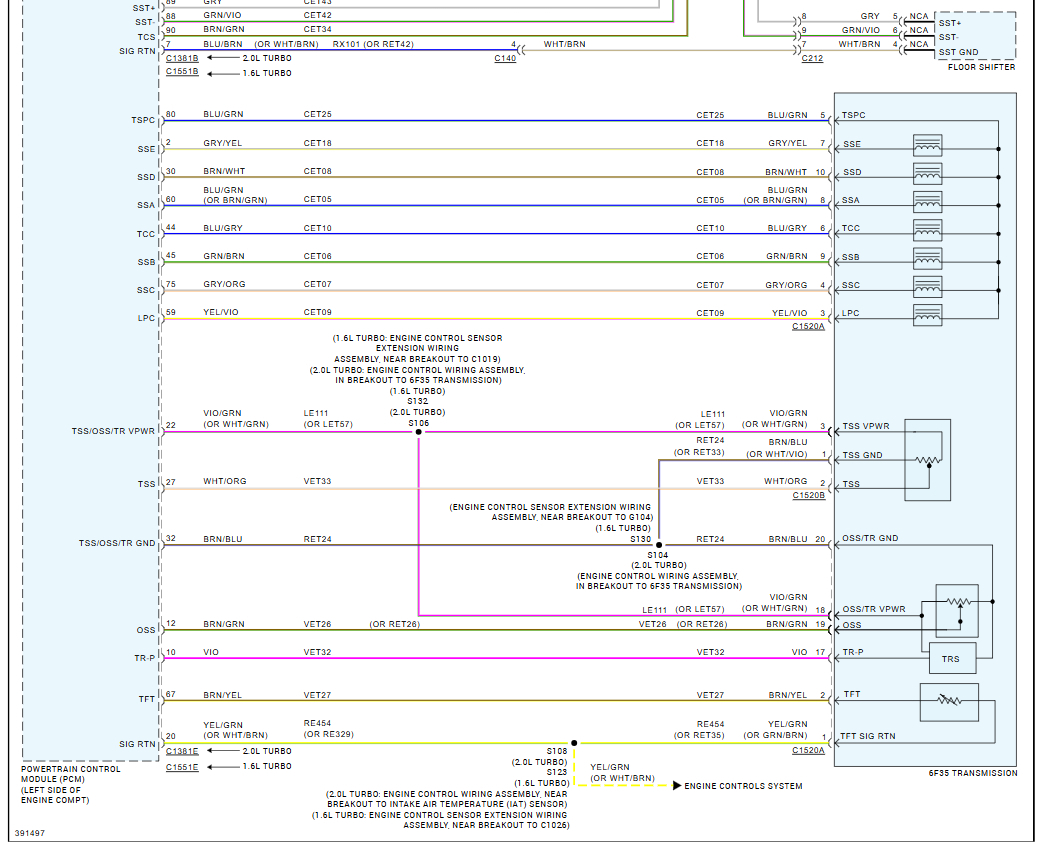Image resolution: width=1047 pixels, height=844 pixels.
Task: Open connector reference C1381B
Action: (x=182, y=58)
